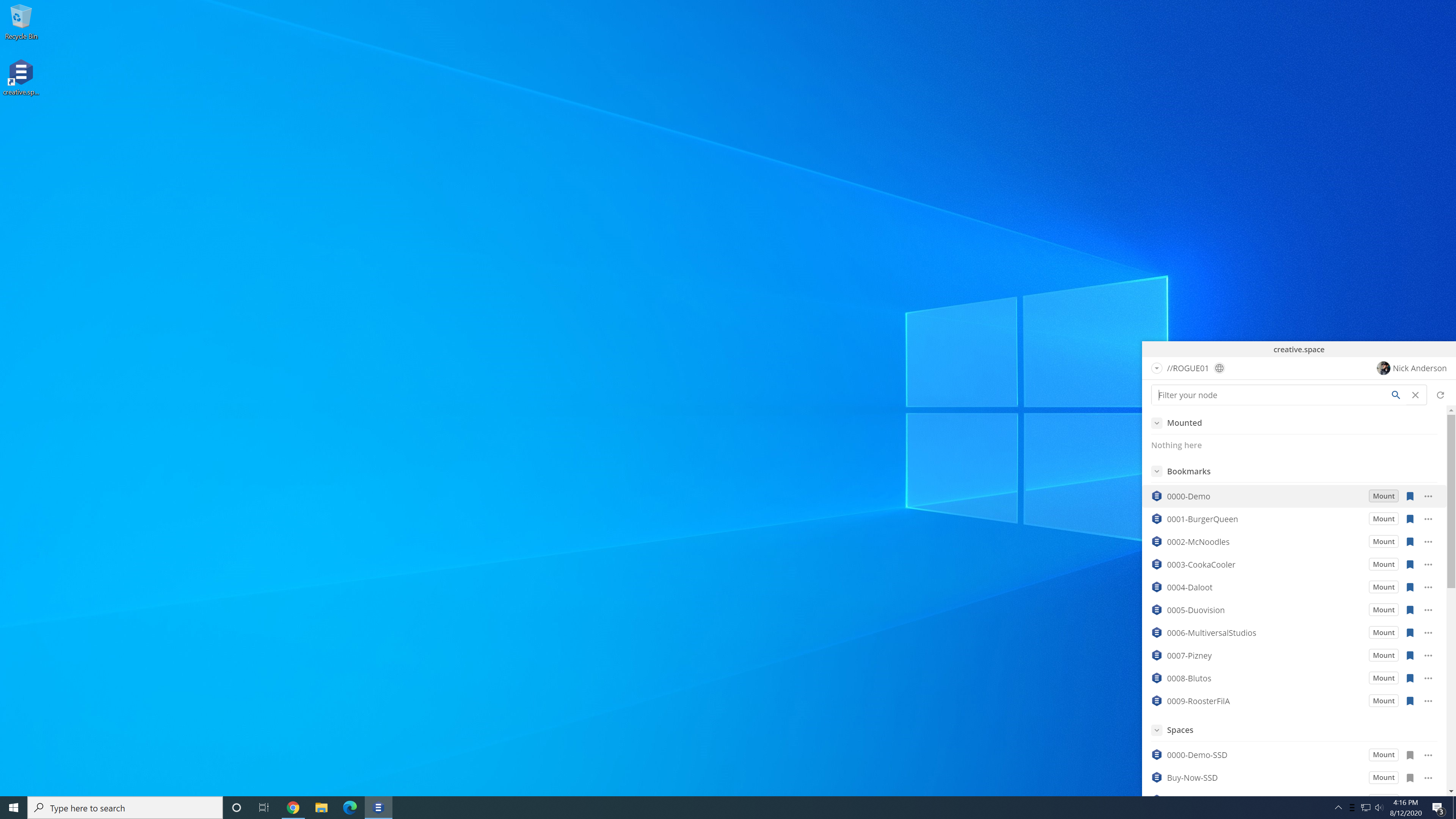Click the Windows taskbar search box
1456x819 pixels.
(x=125, y=808)
